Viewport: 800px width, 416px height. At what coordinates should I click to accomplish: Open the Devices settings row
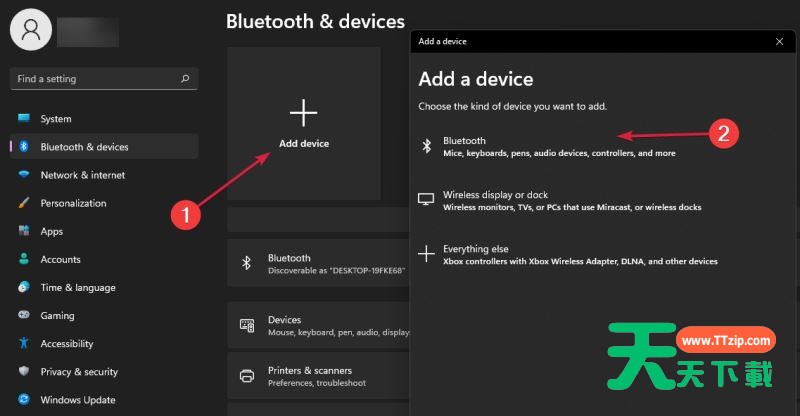pos(320,325)
